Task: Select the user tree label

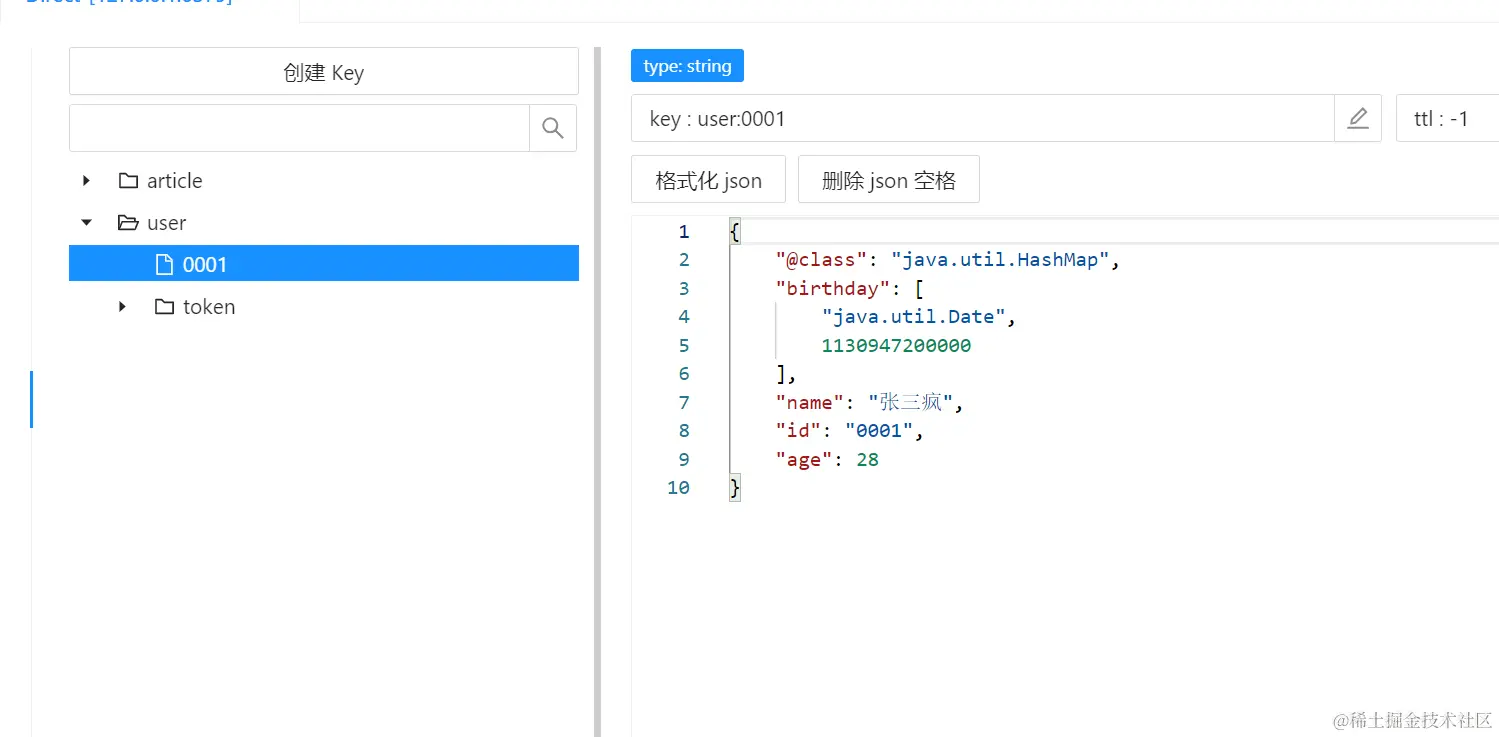Action: click(167, 223)
